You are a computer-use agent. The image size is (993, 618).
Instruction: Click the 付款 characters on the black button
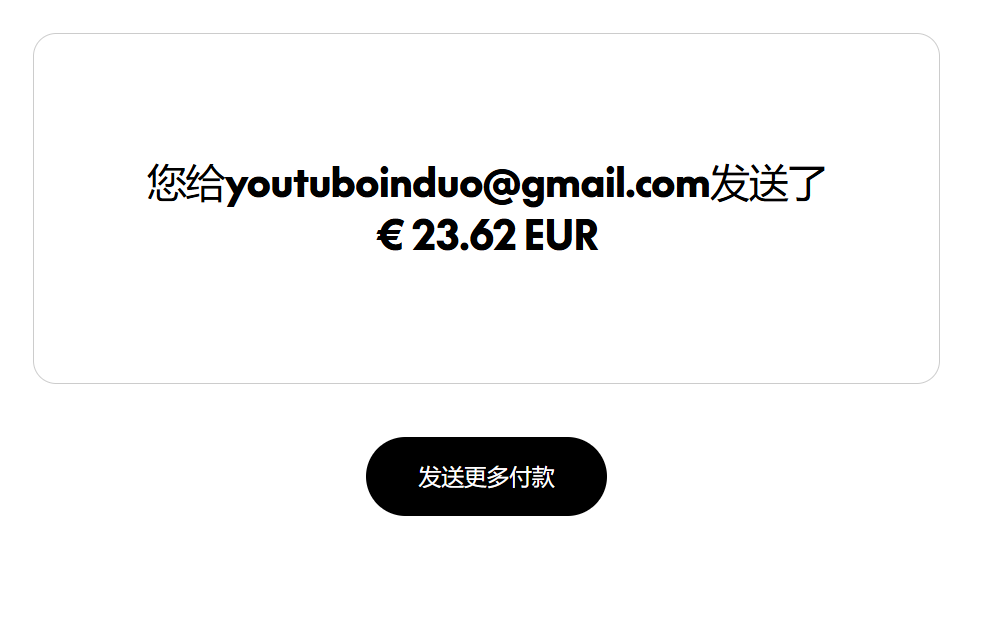pos(532,477)
